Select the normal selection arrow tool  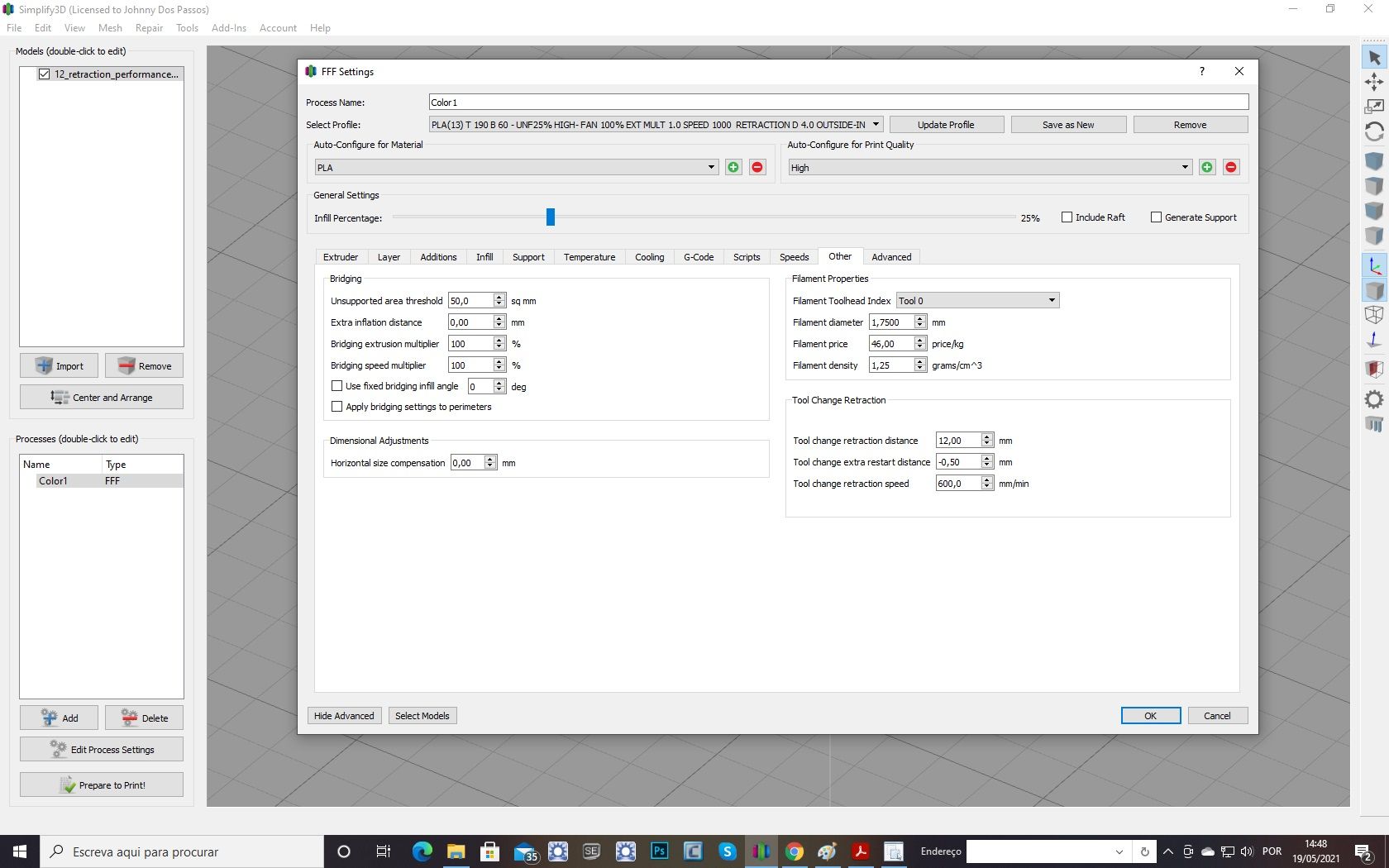(x=1373, y=58)
